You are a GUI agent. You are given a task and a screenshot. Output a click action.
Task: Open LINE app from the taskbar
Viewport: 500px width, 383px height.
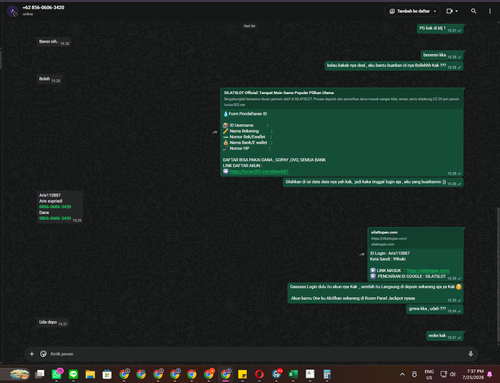point(73,374)
